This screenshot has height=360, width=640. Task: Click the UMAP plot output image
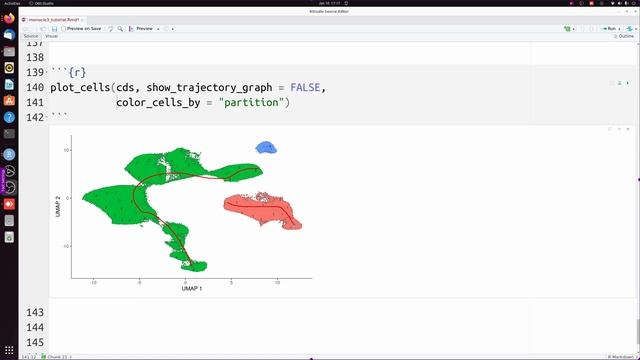[185, 212]
